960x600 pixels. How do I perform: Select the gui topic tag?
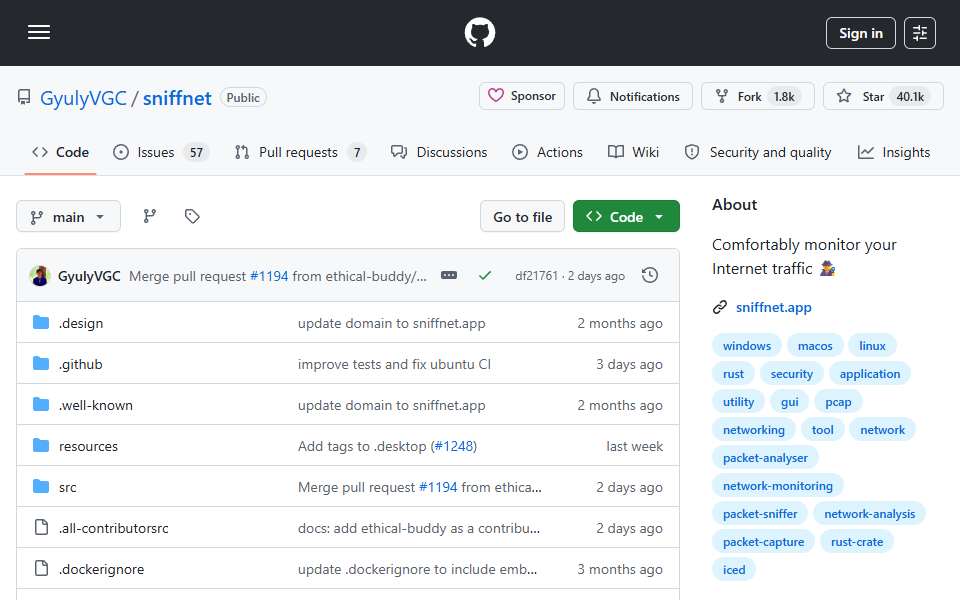790,402
